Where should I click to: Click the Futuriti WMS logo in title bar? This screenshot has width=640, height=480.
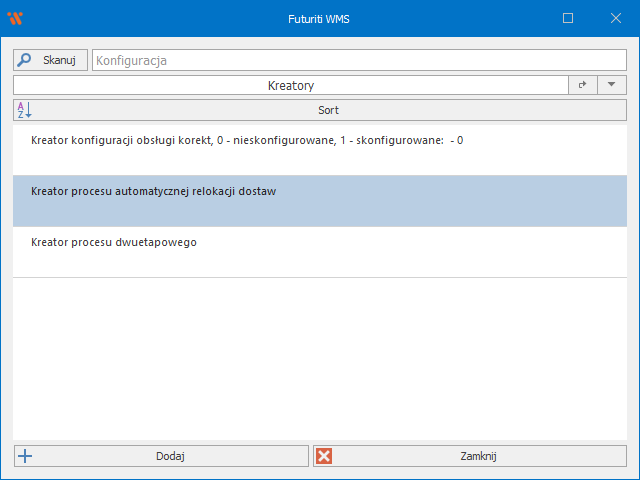(x=15, y=18)
